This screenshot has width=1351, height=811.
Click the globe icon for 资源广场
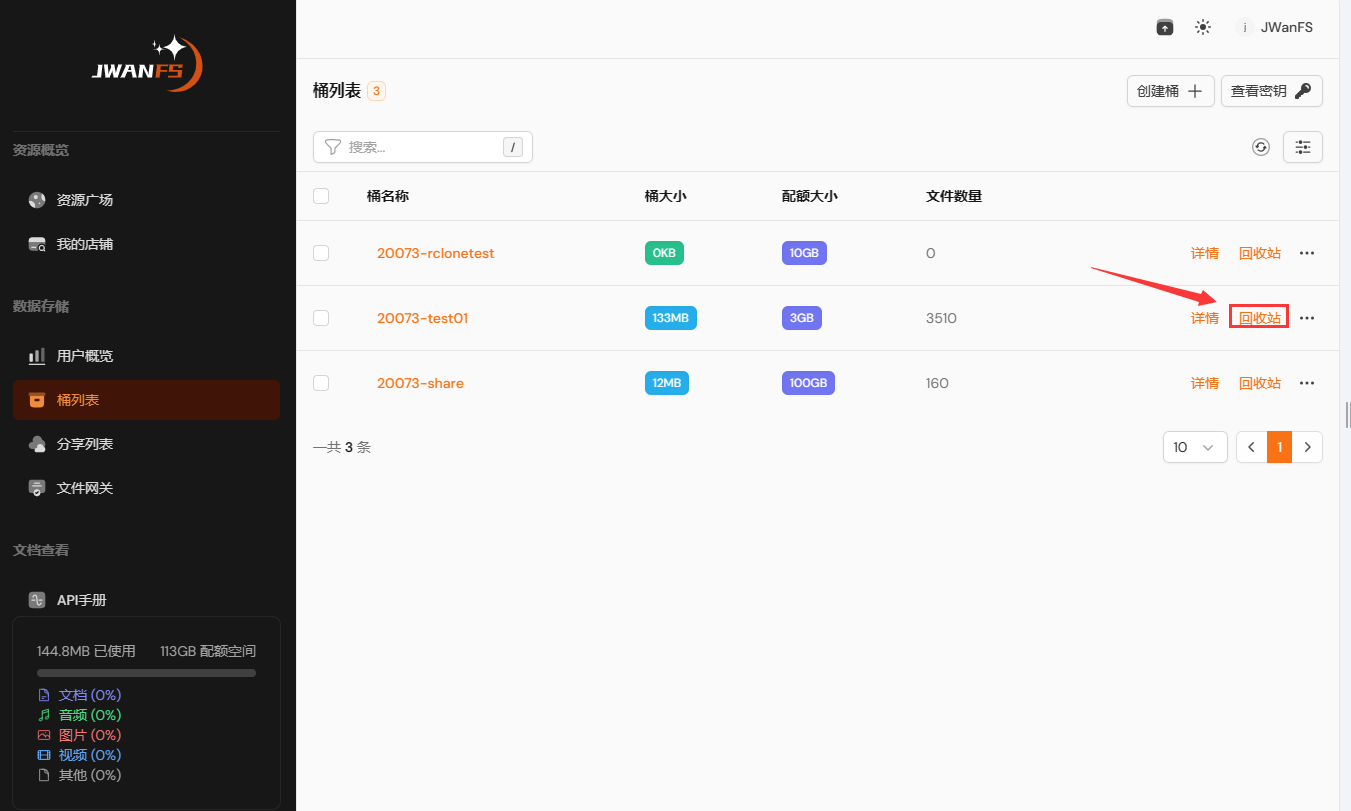tap(37, 200)
